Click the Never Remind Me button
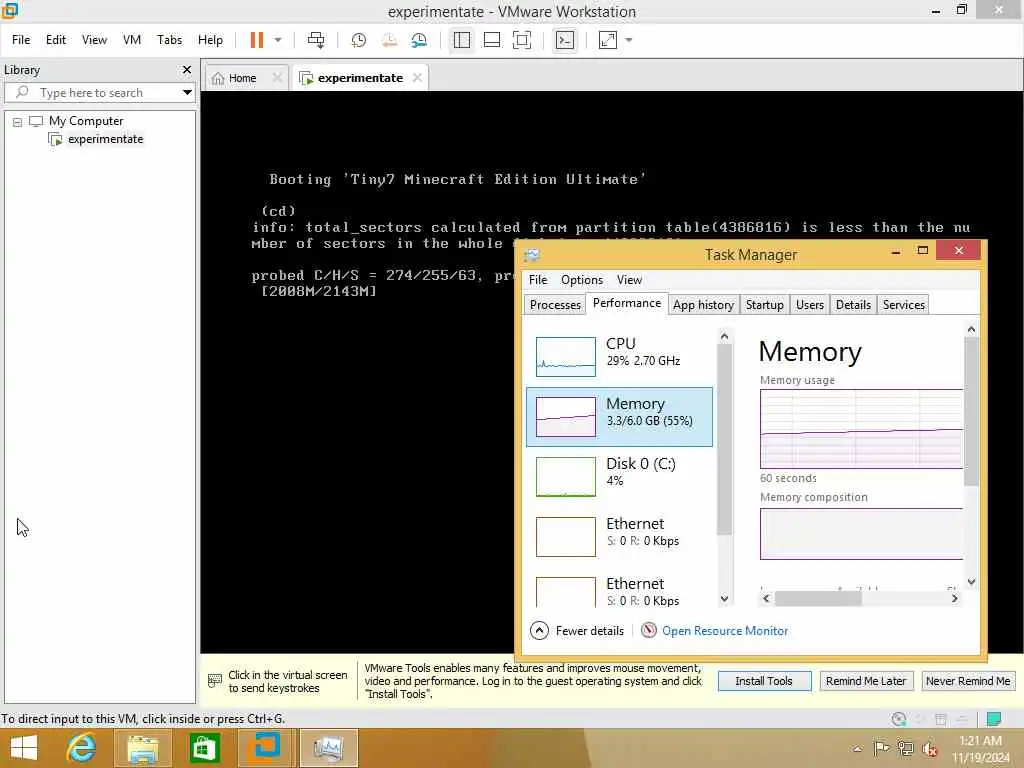 point(968,681)
